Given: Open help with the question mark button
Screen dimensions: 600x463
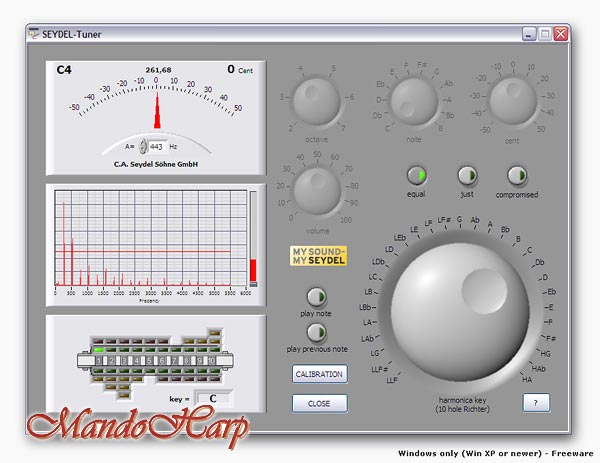Looking at the screenshot, I should pos(536,403).
